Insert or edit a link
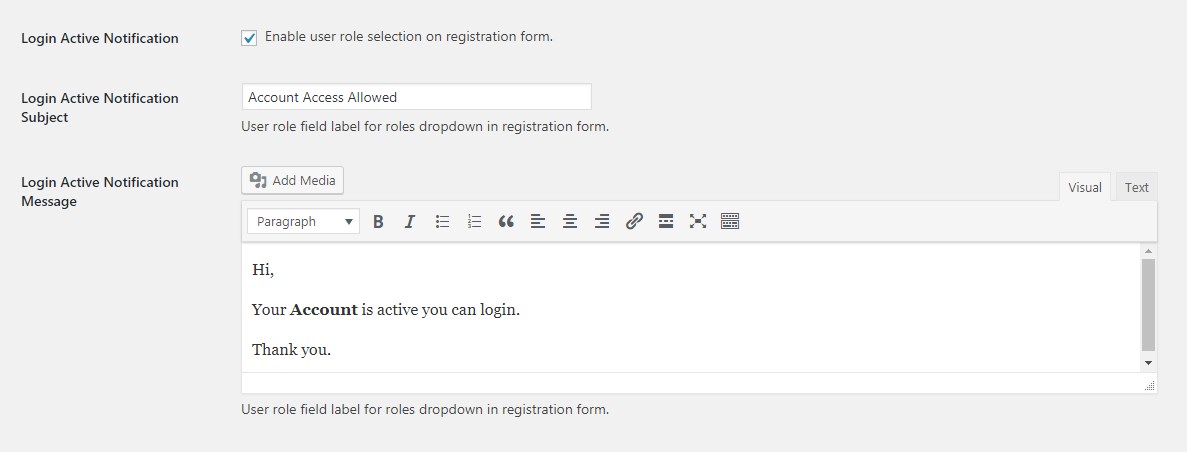This screenshot has width=1187, height=452. point(634,222)
